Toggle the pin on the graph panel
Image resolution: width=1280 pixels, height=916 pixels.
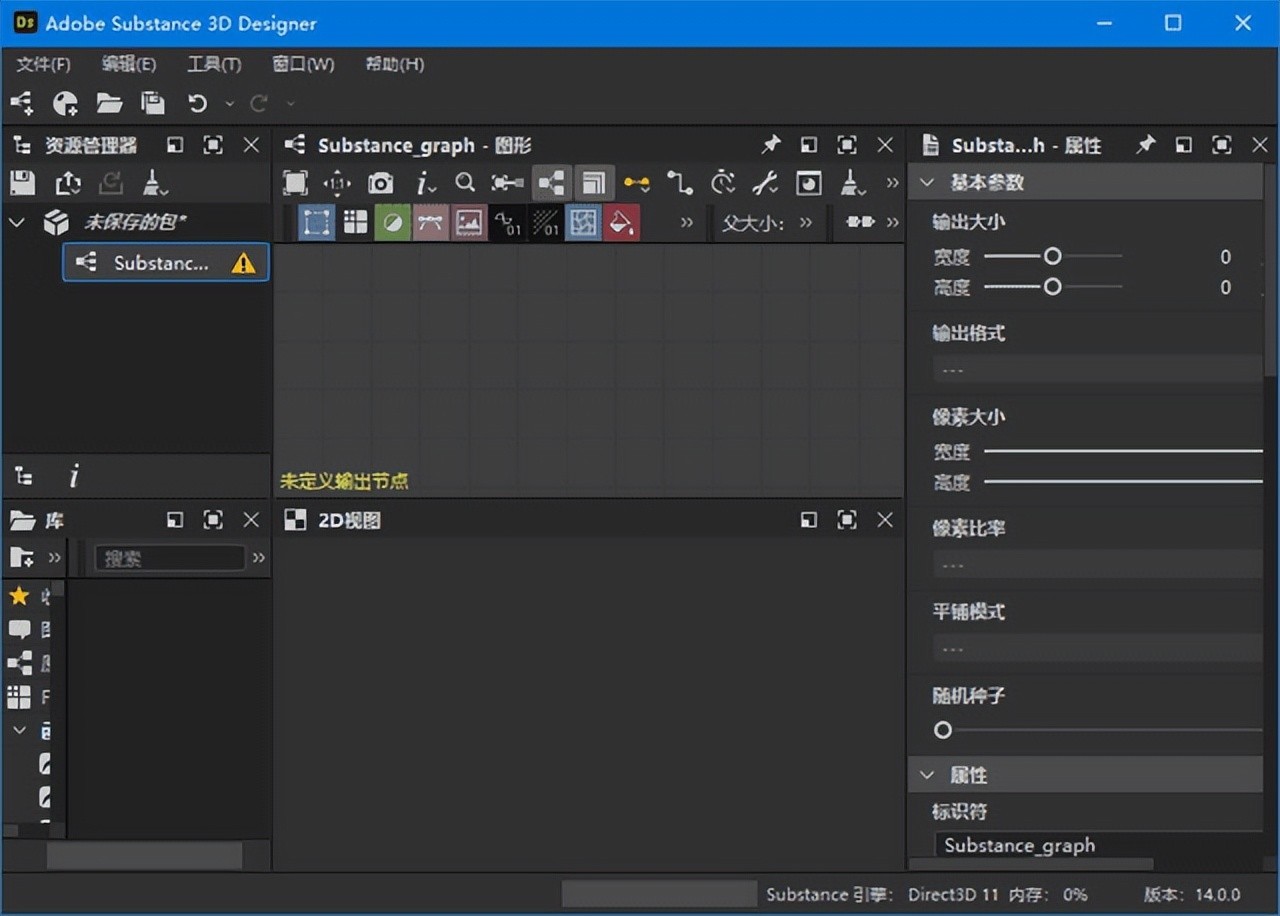pos(770,146)
